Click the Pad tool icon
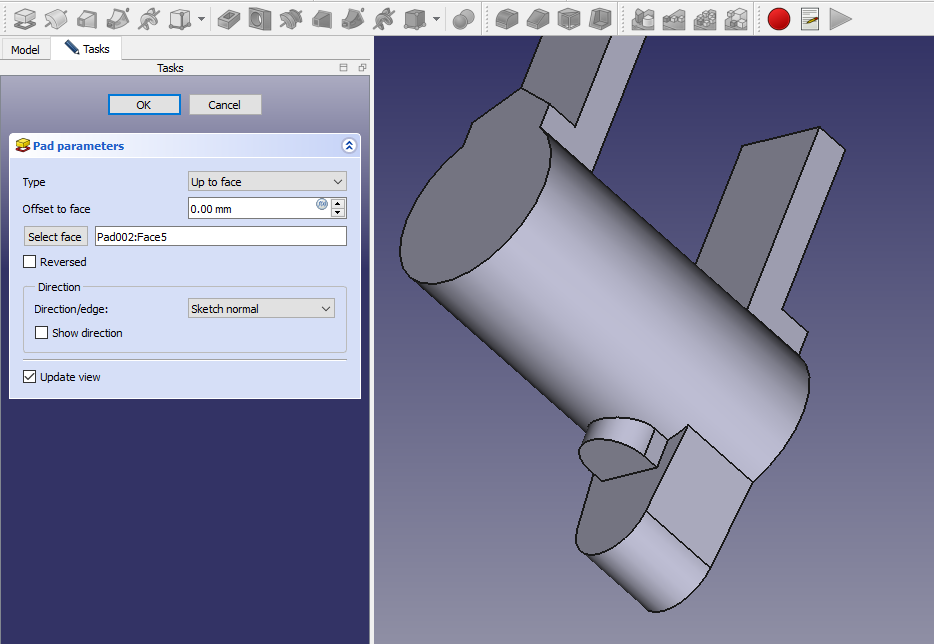The height and width of the screenshot is (644, 934). point(24,18)
